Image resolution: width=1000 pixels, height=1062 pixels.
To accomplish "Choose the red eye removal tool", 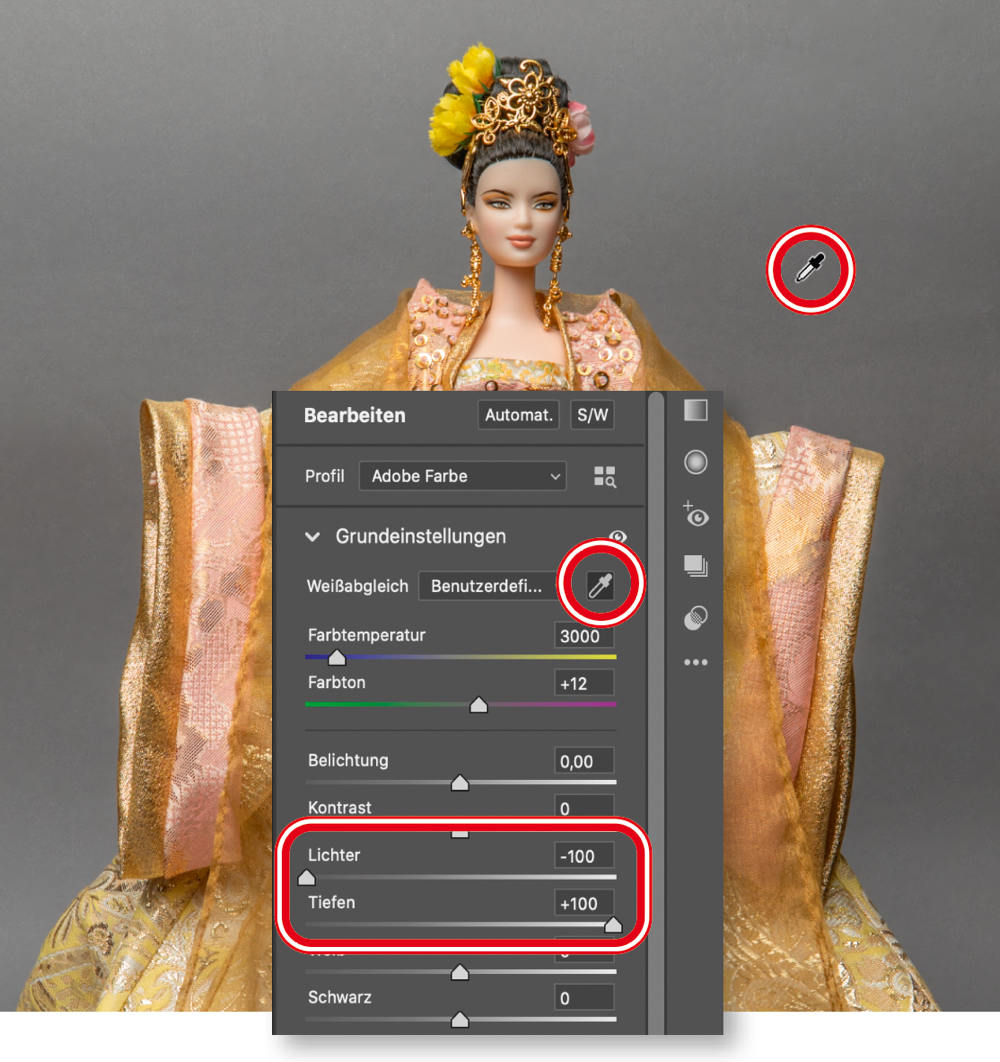I will pos(696,514).
